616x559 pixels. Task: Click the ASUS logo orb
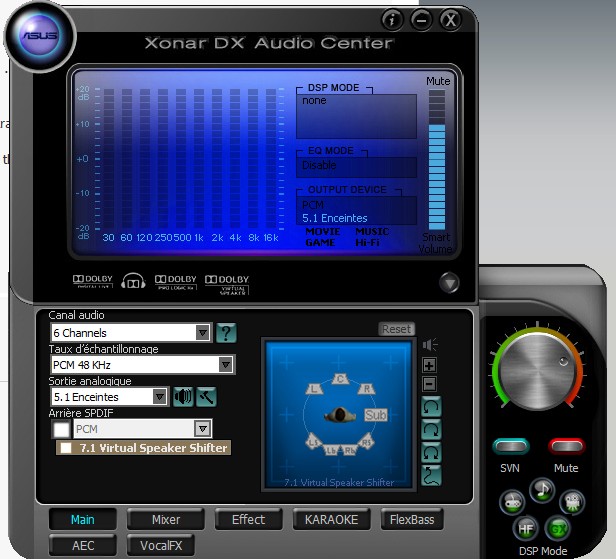coord(39,36)
